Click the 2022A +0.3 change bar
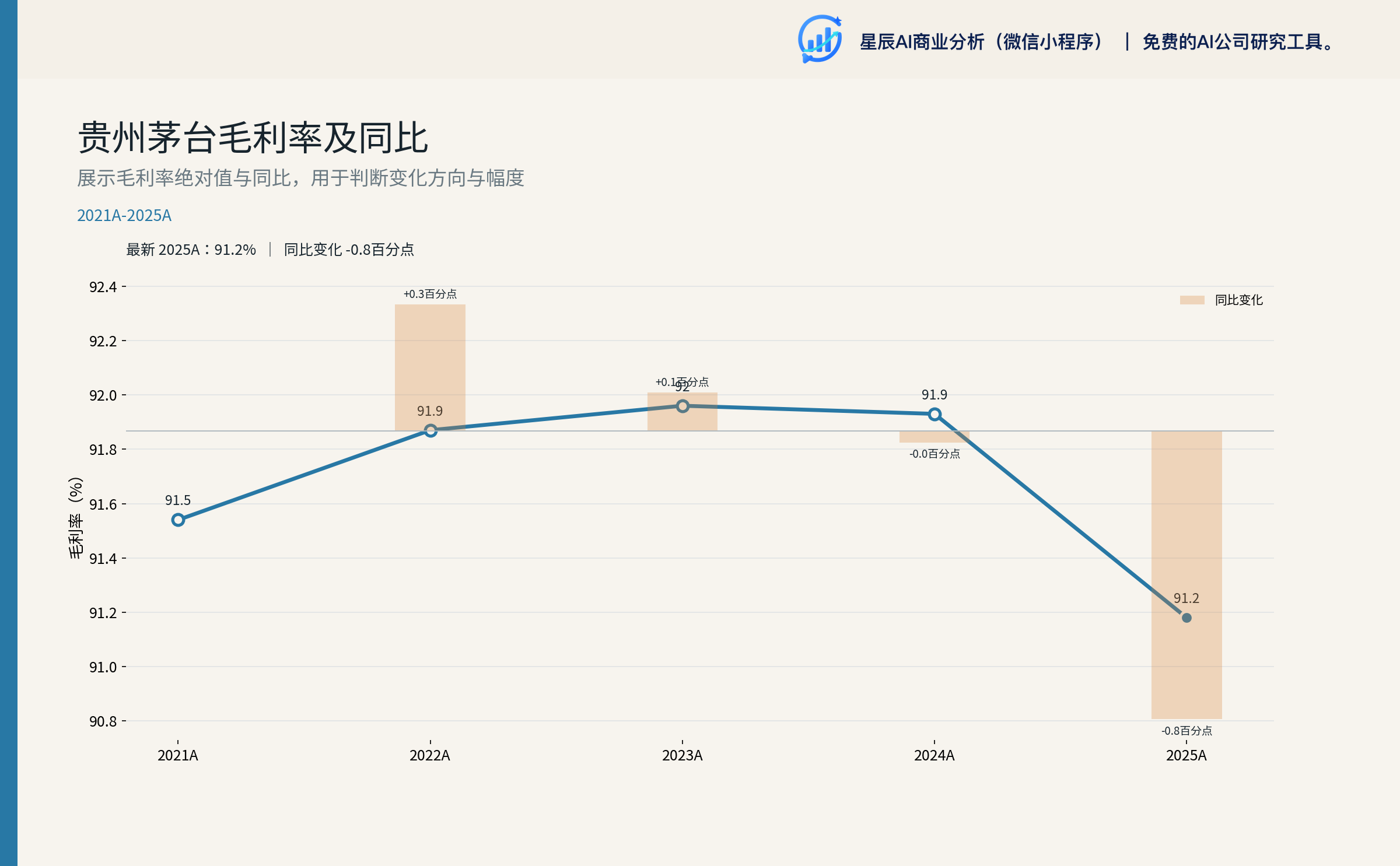The width and height of the screenshot is (1400, 866). pyautogui.click(x=430, y=367)
